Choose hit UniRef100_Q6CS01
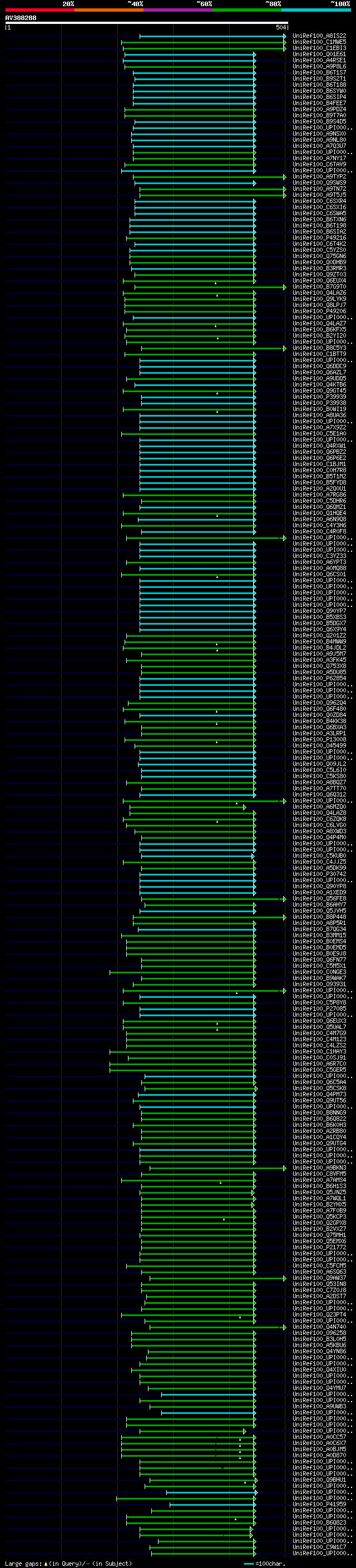356x1568 pixels. [319, 574]
